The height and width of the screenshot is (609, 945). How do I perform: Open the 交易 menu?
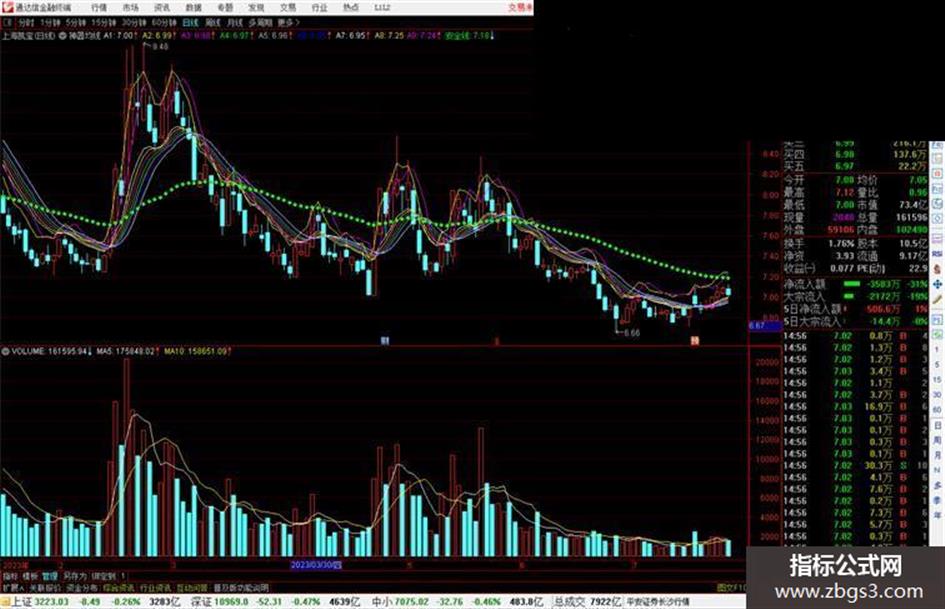[288, 8]
